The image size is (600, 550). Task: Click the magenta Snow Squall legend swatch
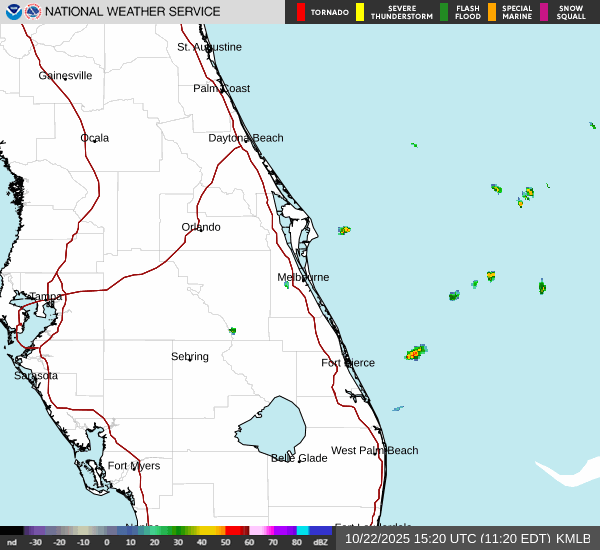click(x=544, y=12)
